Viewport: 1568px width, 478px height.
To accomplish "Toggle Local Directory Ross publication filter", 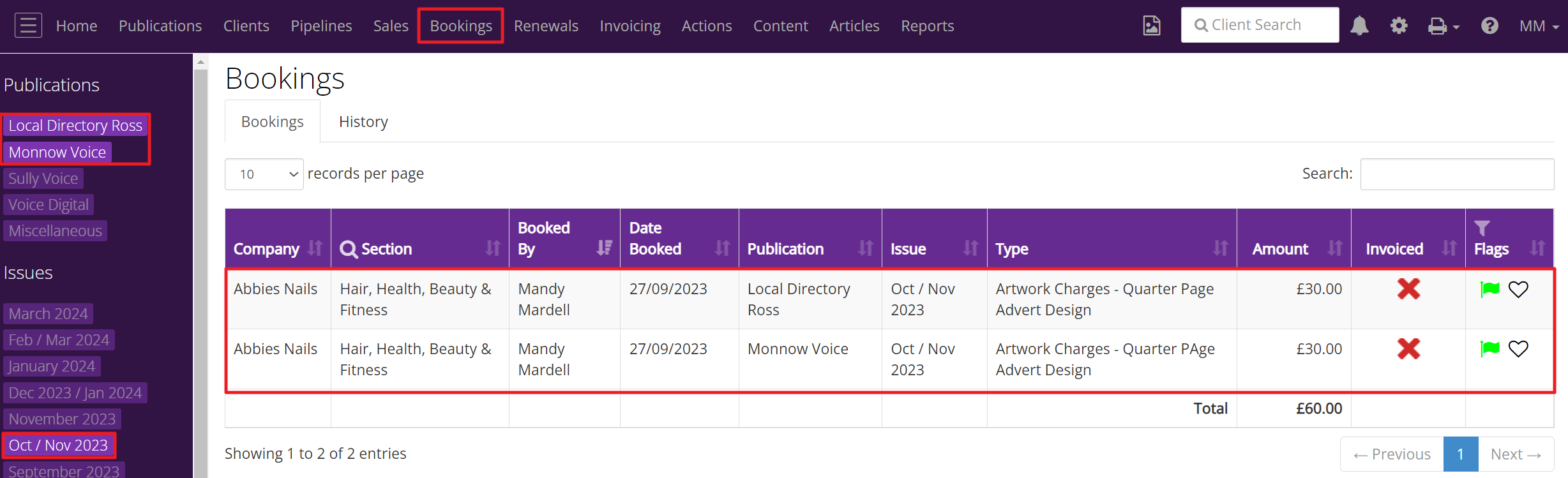I will coord(75,126).
